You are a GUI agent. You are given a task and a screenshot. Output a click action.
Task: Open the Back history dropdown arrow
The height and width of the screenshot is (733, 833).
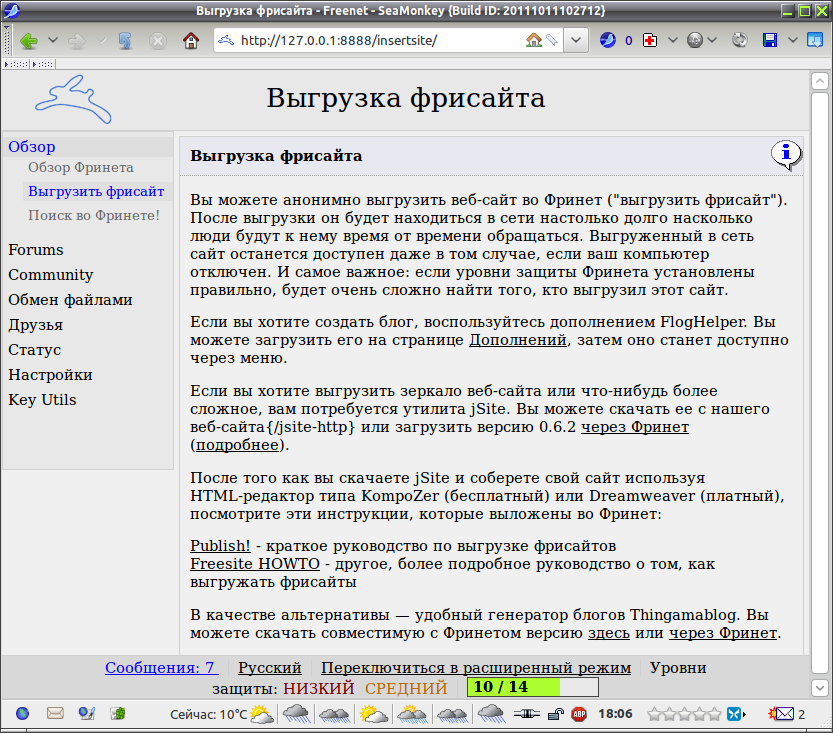click(53, 40)
